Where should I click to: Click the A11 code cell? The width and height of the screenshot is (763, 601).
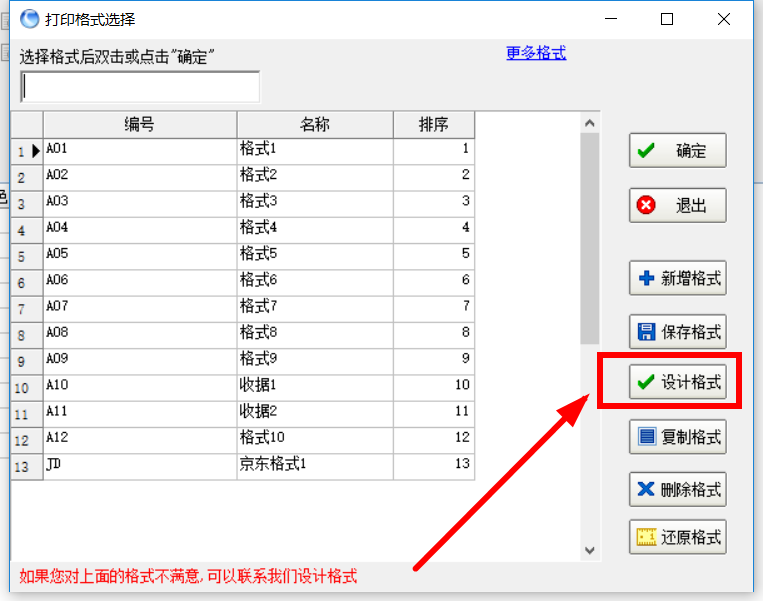point(140,414)
